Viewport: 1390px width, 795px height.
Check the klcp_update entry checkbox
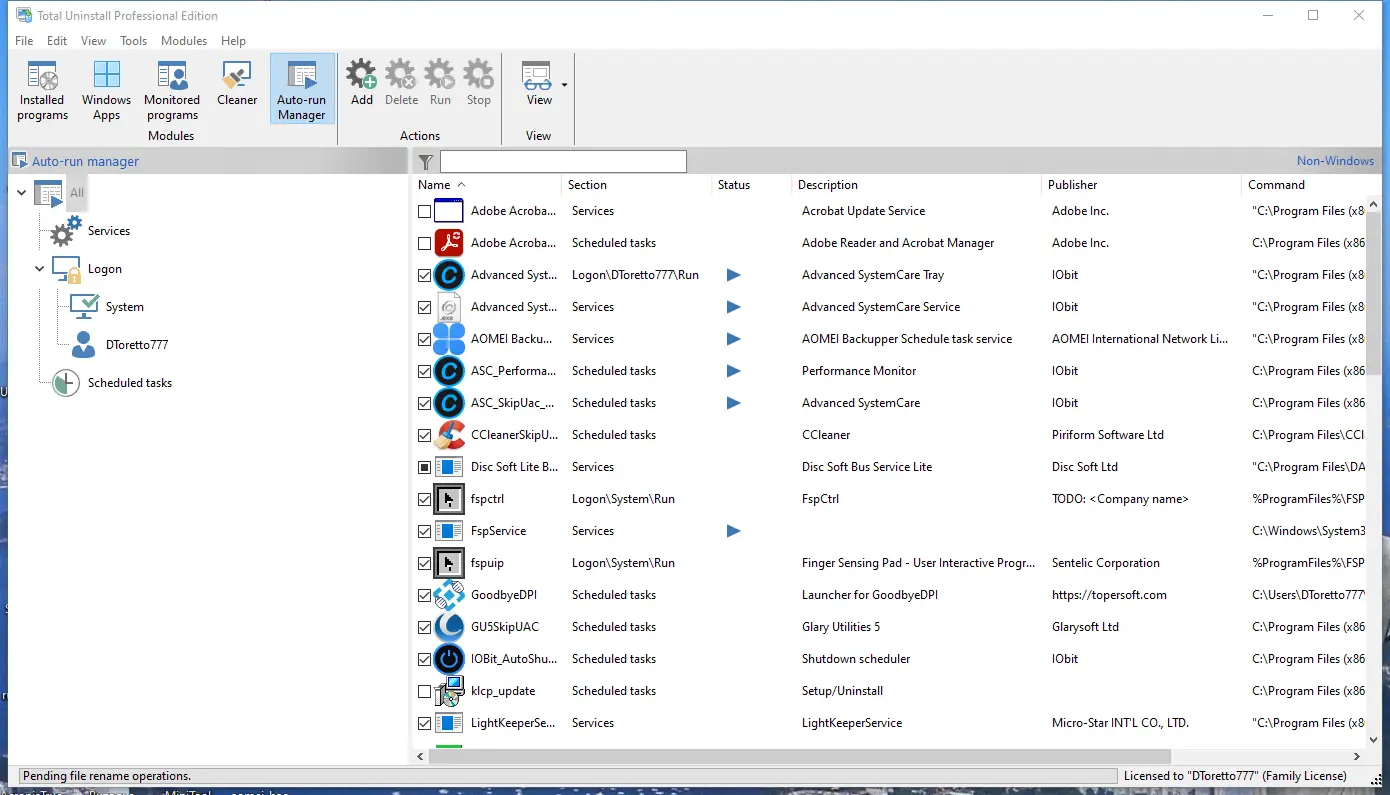(x=425, y=691)
